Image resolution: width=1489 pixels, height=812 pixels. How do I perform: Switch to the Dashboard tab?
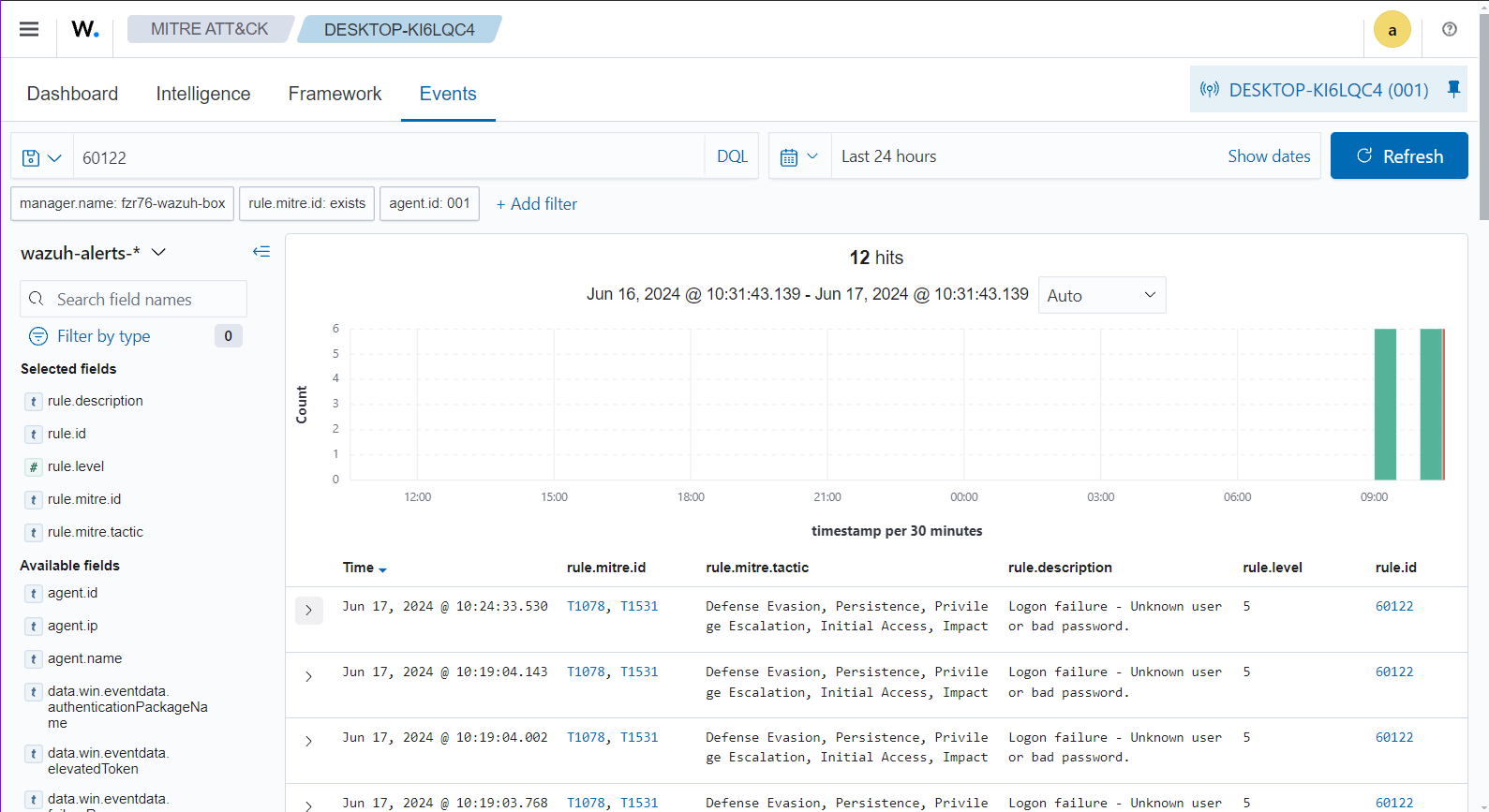click(x=72, y=94)
